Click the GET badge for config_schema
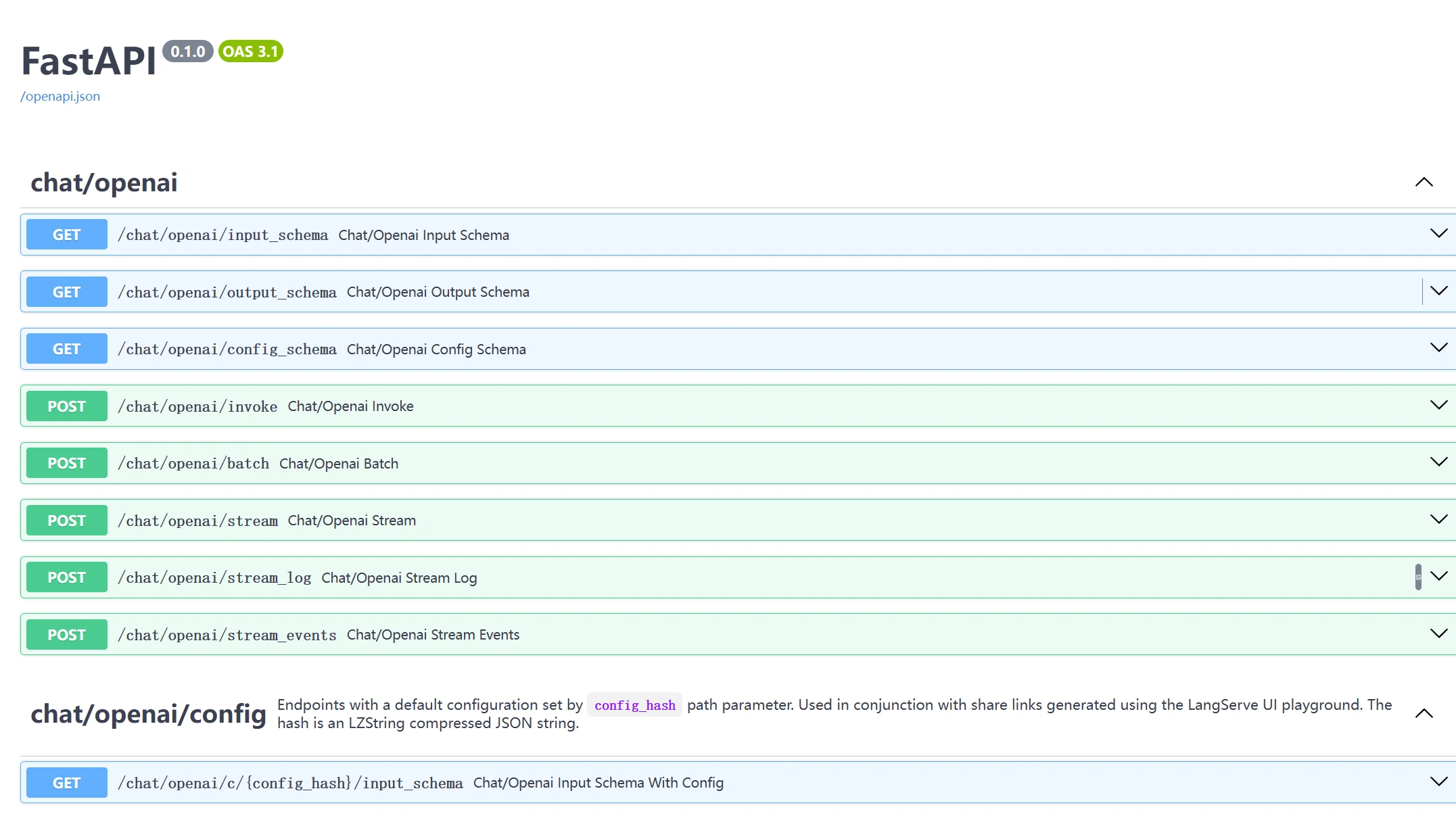The height and width of the screenshot is (816, 1456). 66,349
